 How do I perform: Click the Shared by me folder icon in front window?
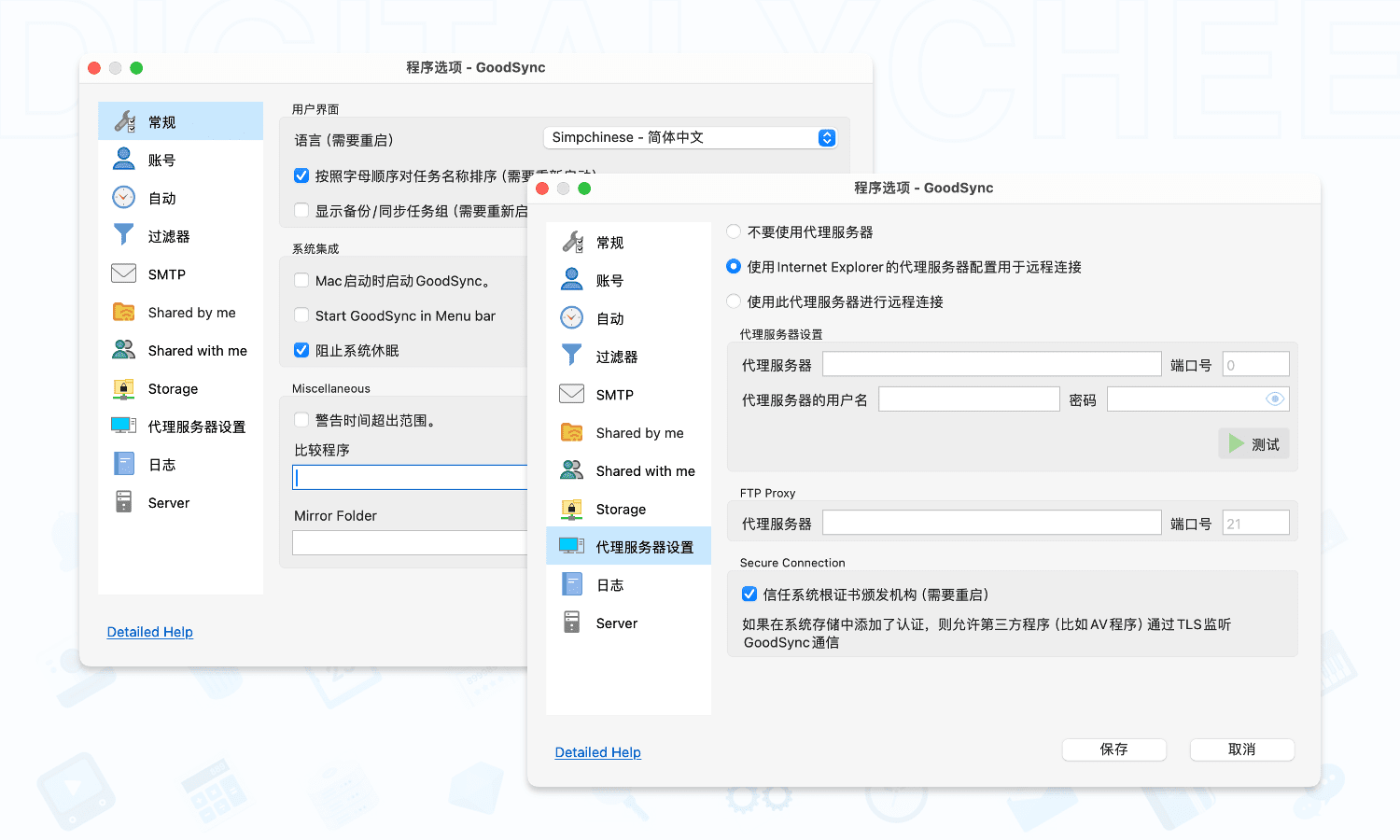click(572, 432)
